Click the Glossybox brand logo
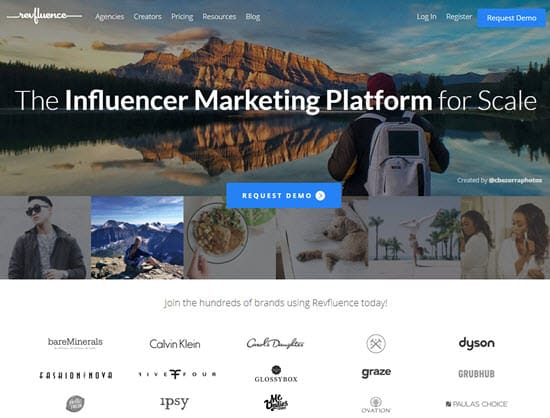The width and height of the screenshot is (550, 418). pos(276,374)
